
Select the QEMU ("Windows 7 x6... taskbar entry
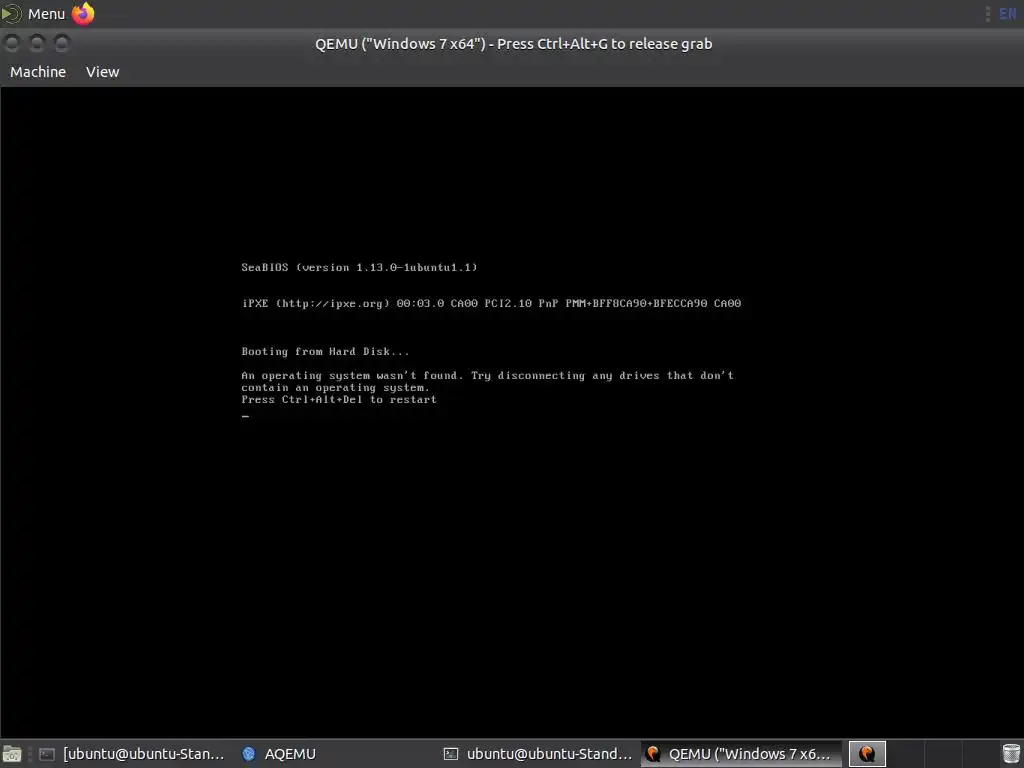point(740,754)
